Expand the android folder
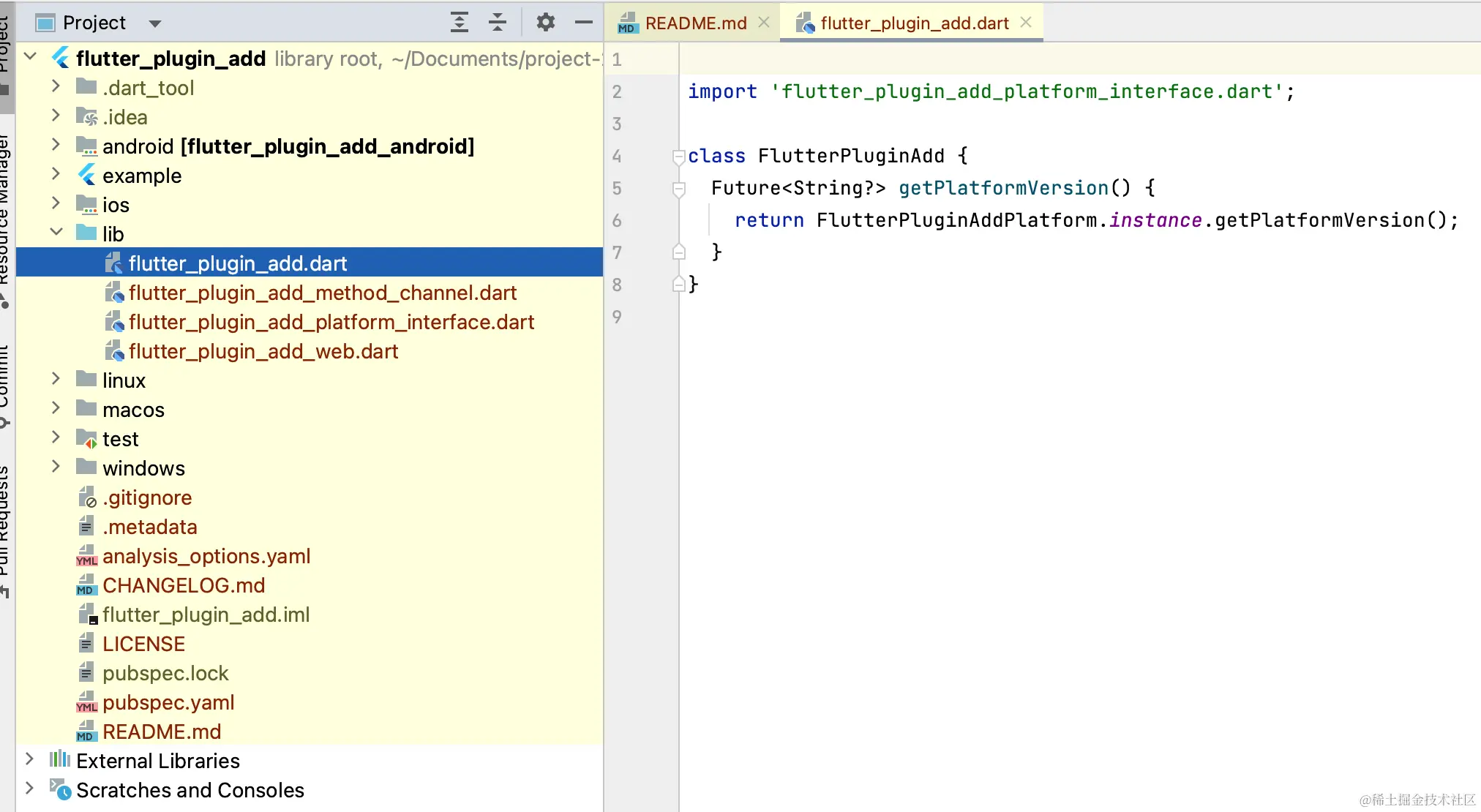Image resolution: width=1481 pixels, height=812 pixels. [x=56, y=146]
